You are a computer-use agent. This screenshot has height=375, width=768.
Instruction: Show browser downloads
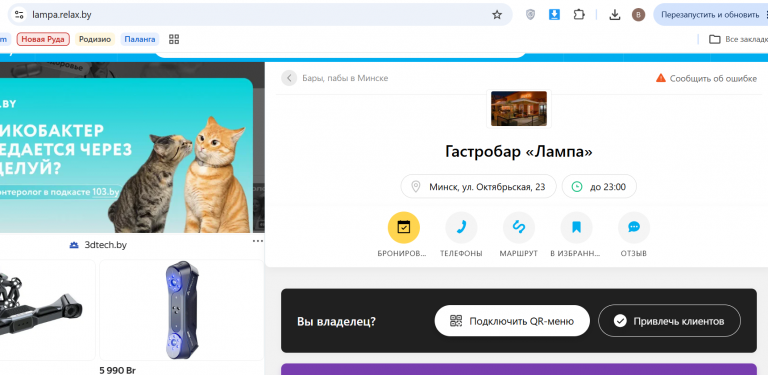point(615,15)
